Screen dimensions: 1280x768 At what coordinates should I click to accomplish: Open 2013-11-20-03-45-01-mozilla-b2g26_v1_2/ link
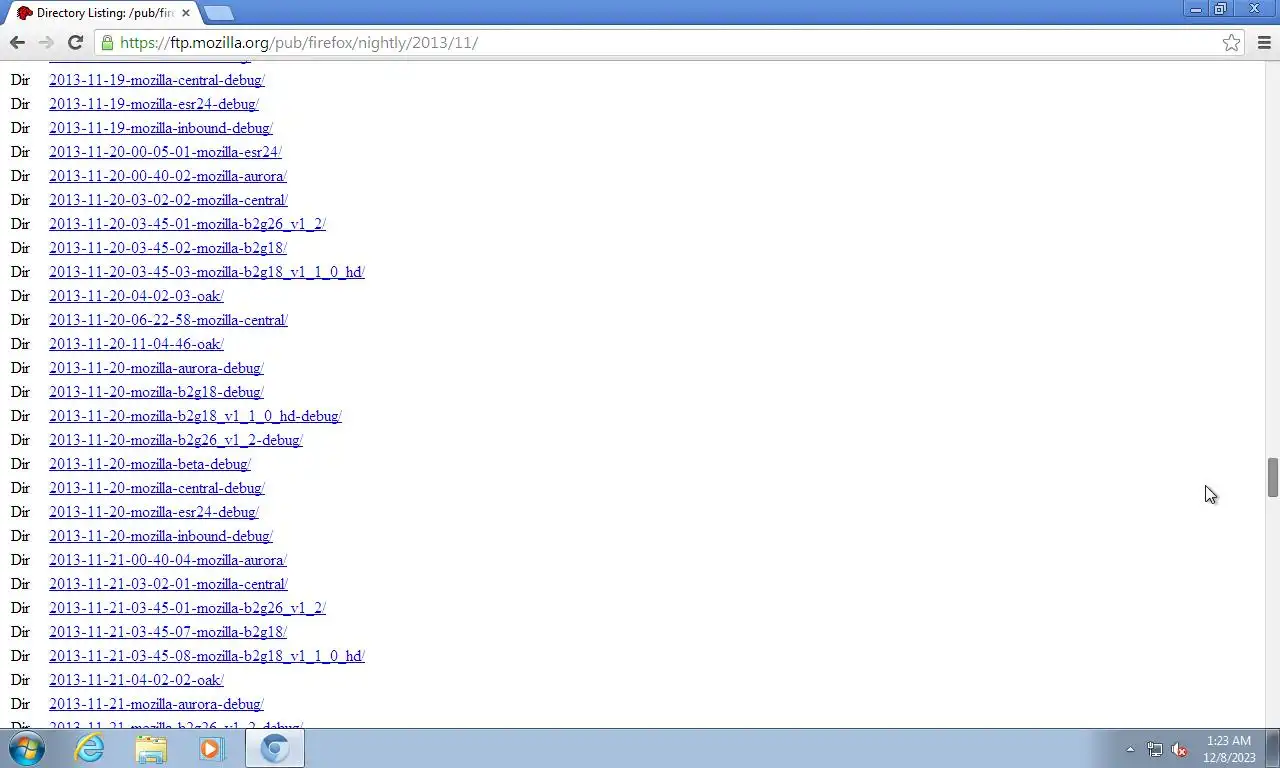[x=188, y=224]
